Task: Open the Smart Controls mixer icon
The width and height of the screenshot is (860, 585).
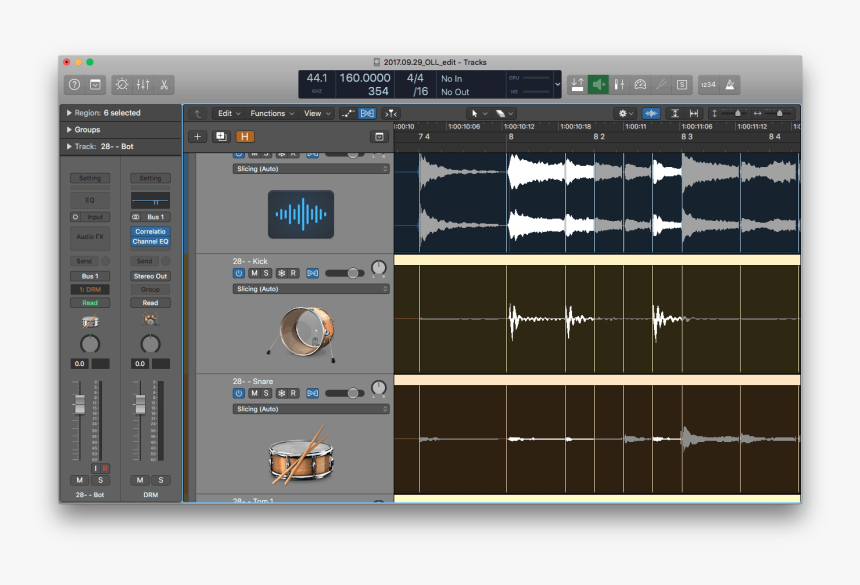Action: (620, 84)
